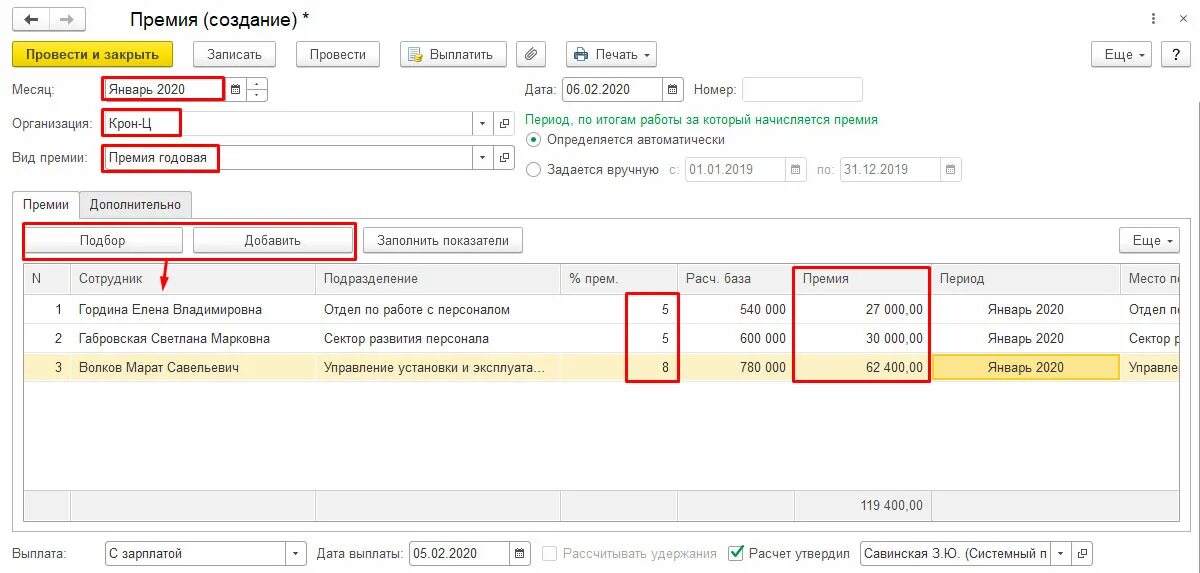Viewport: 1200px width, 573px height.
Task: Click premium cell 30 000,00
Action: click(861, 338)
